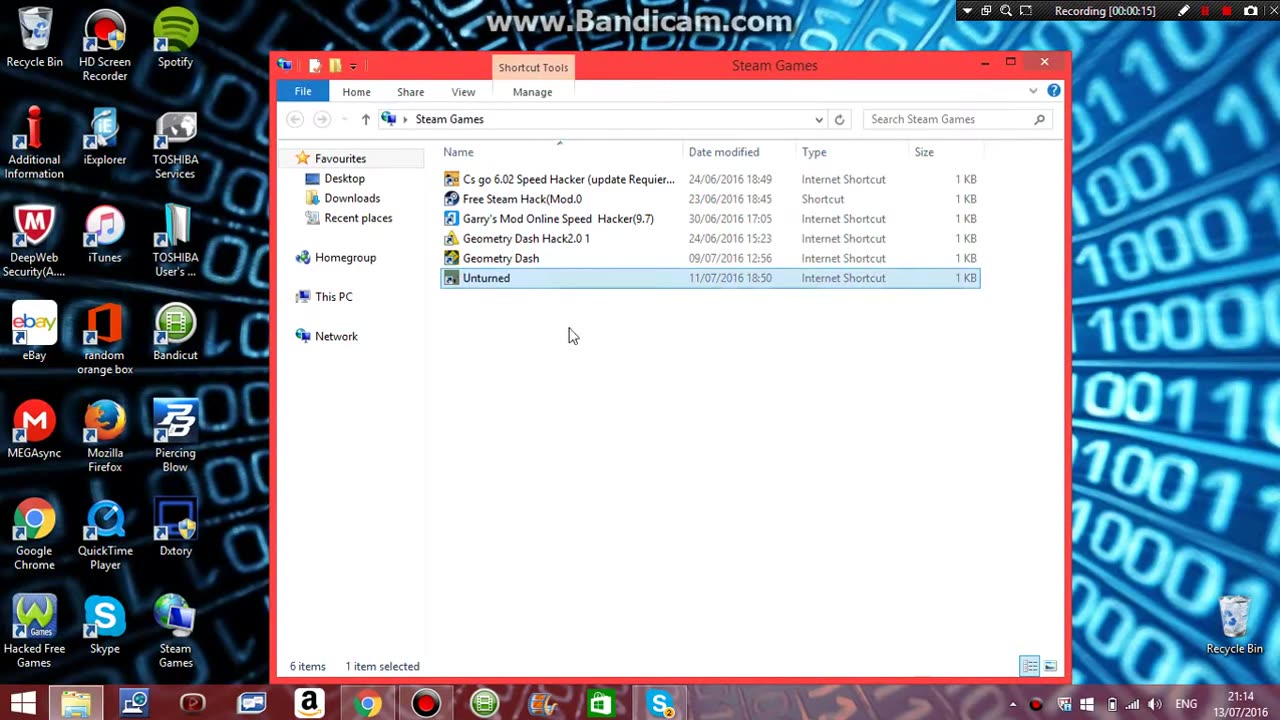This screenshot has height=720, width=1280.
Task: Open the Unturned shortcut file
Action: tap(710, 278)
